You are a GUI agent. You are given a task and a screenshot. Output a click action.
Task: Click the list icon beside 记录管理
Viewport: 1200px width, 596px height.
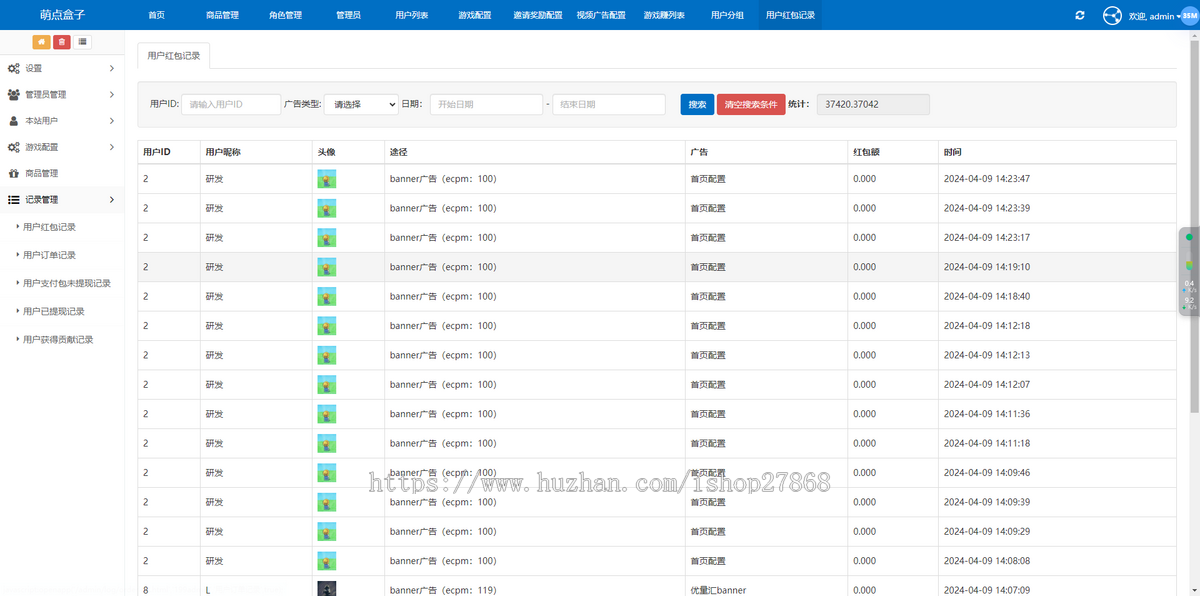pyautogui.click(x=14, y=200)
